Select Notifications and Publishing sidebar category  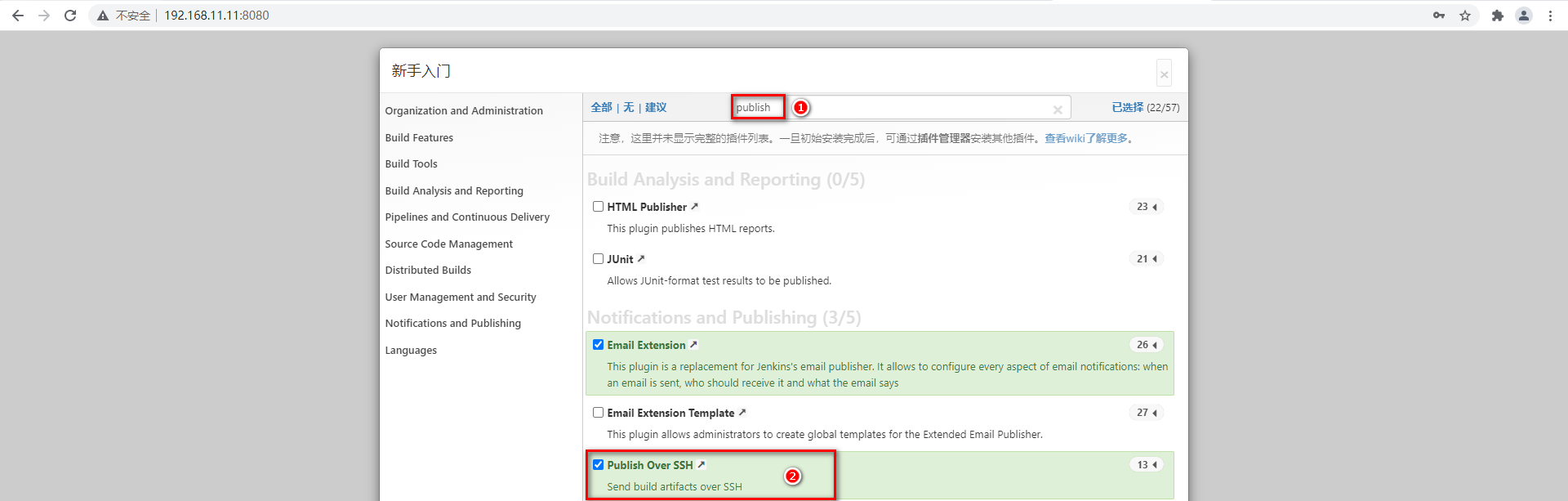453,324
